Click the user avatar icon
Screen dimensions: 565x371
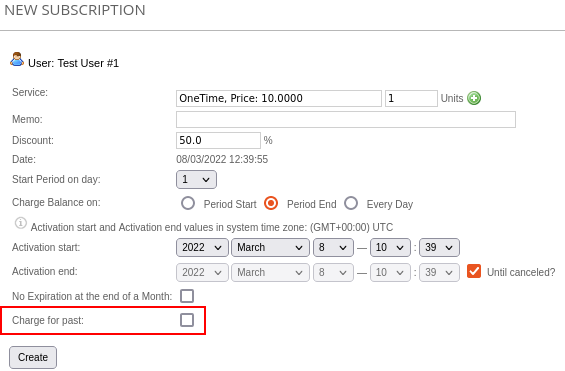[17, 59]
